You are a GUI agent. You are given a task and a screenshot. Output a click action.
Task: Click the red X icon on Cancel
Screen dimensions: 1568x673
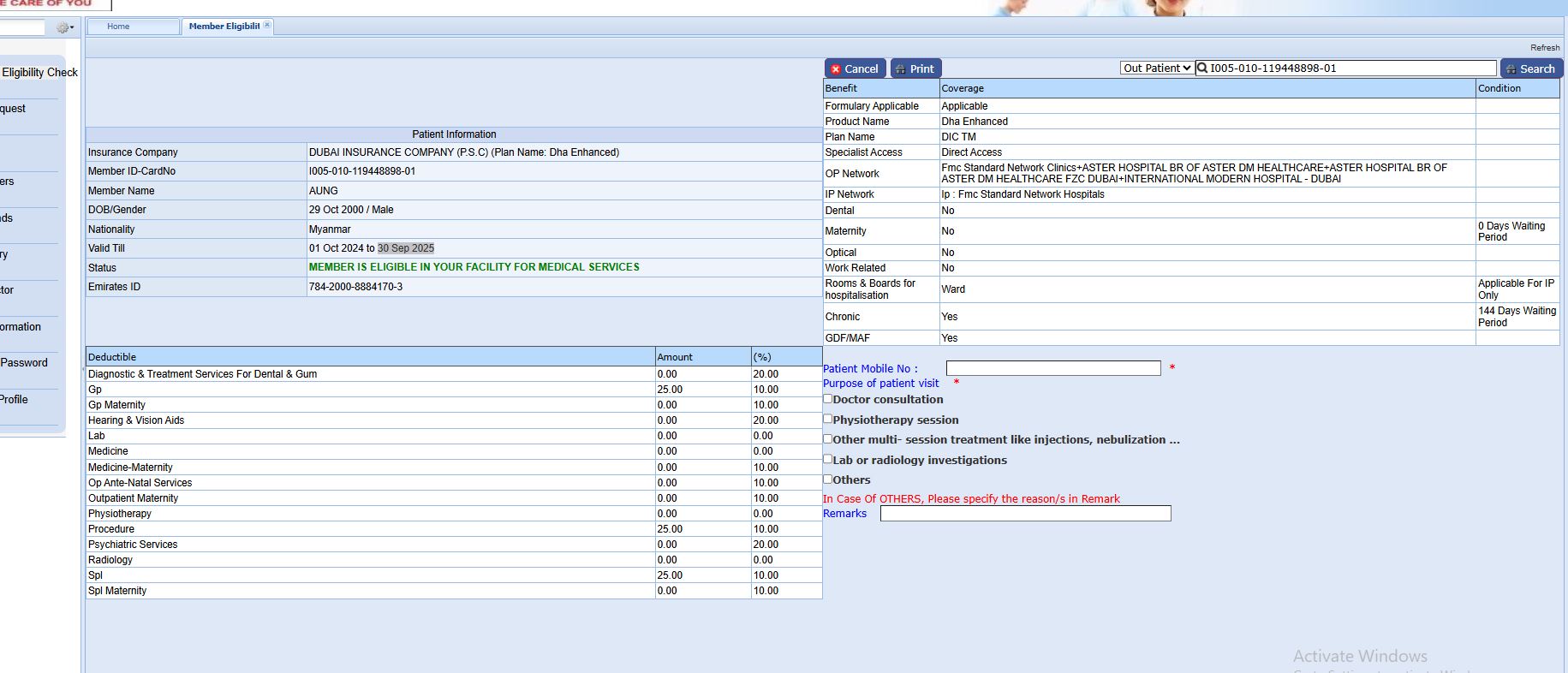pyautogui.click(x=836, y=69)
